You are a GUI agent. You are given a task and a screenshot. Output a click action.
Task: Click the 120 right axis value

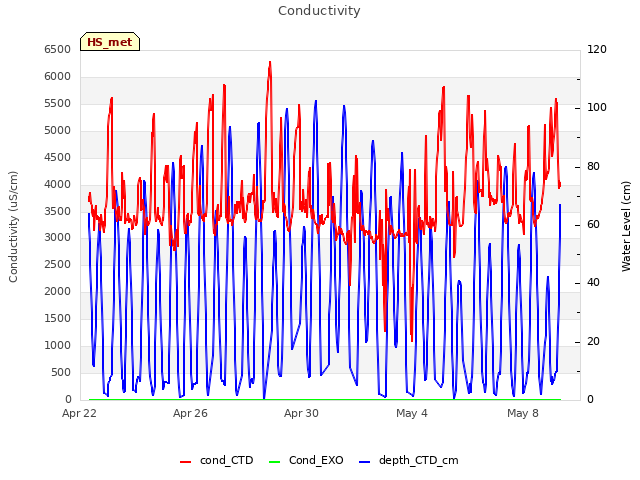coord(597,49)
